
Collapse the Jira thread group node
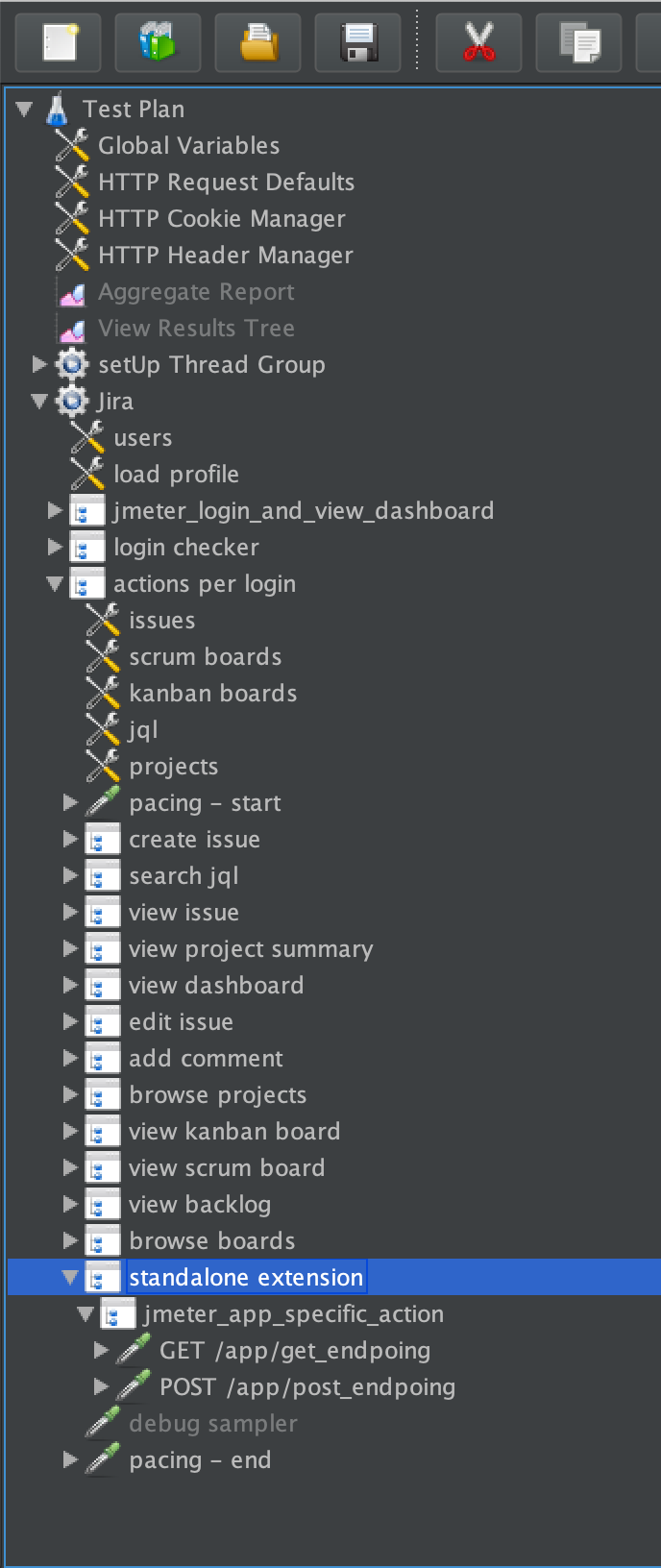(x=39, y=402)
